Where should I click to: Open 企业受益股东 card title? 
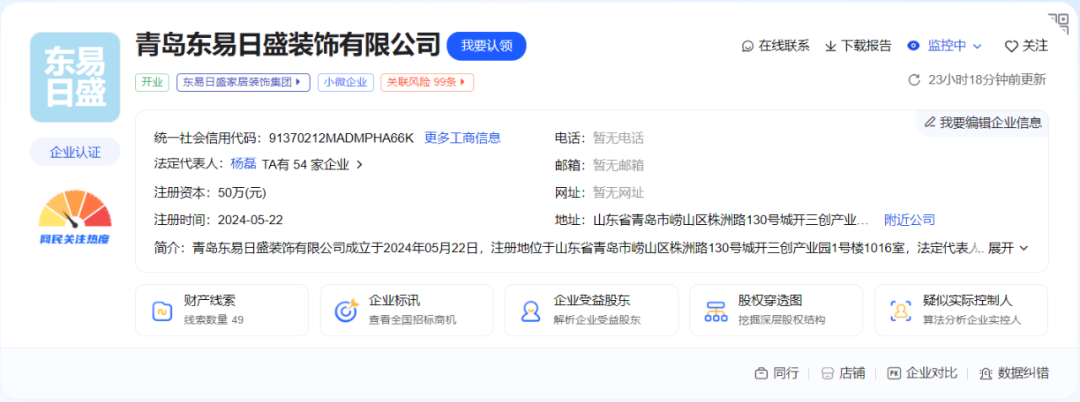click(x=592, y=301)
